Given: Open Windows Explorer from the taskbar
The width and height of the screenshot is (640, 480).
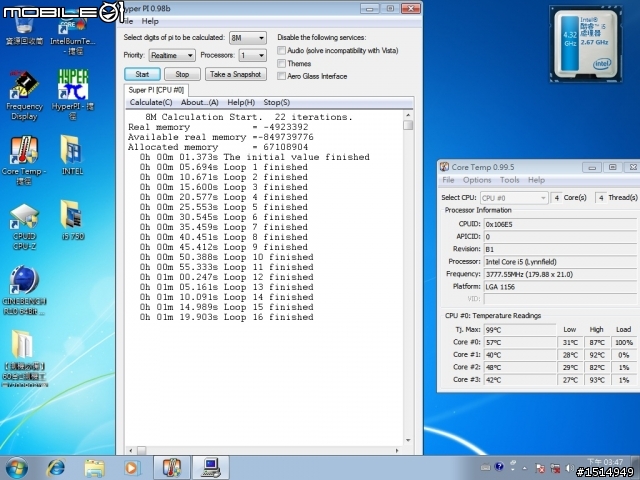Looking at the screenshot, I should (94, 468).
